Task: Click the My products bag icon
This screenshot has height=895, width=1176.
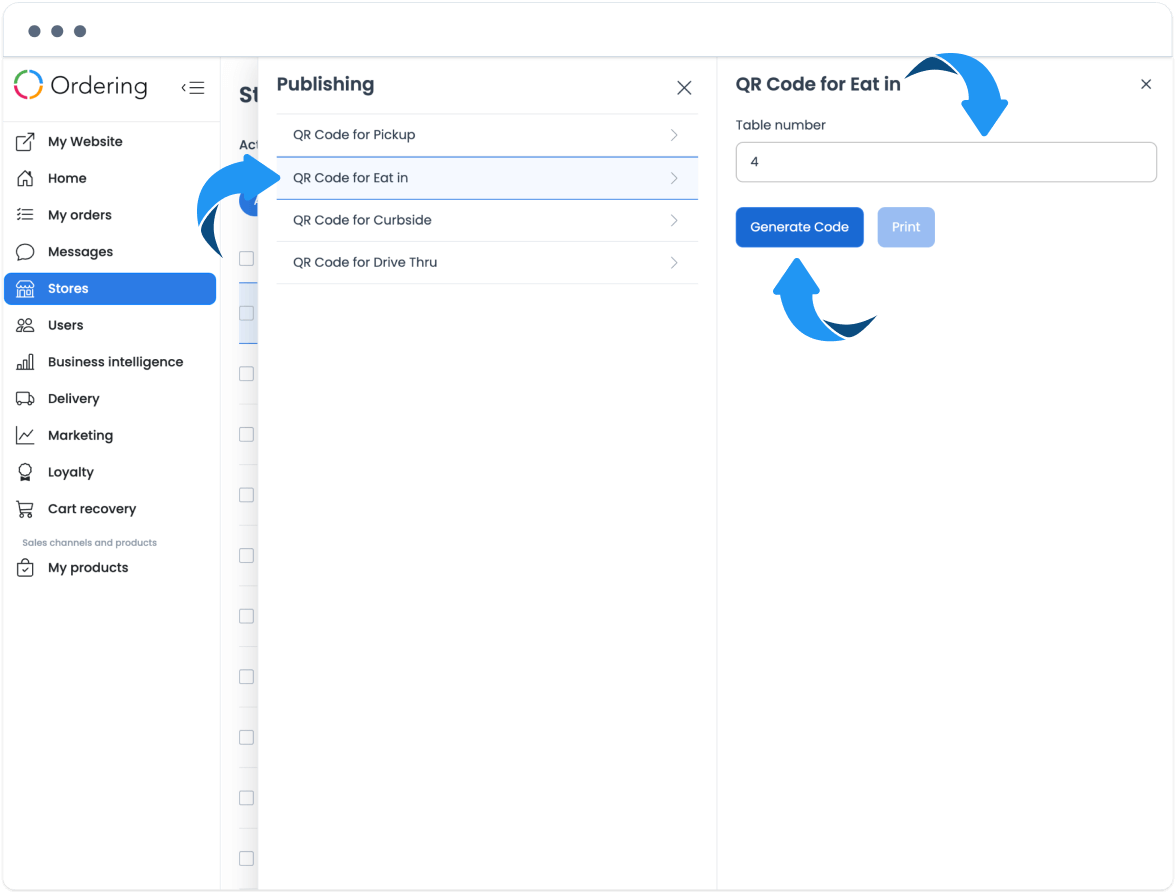Action: click(x=25, y=568)
